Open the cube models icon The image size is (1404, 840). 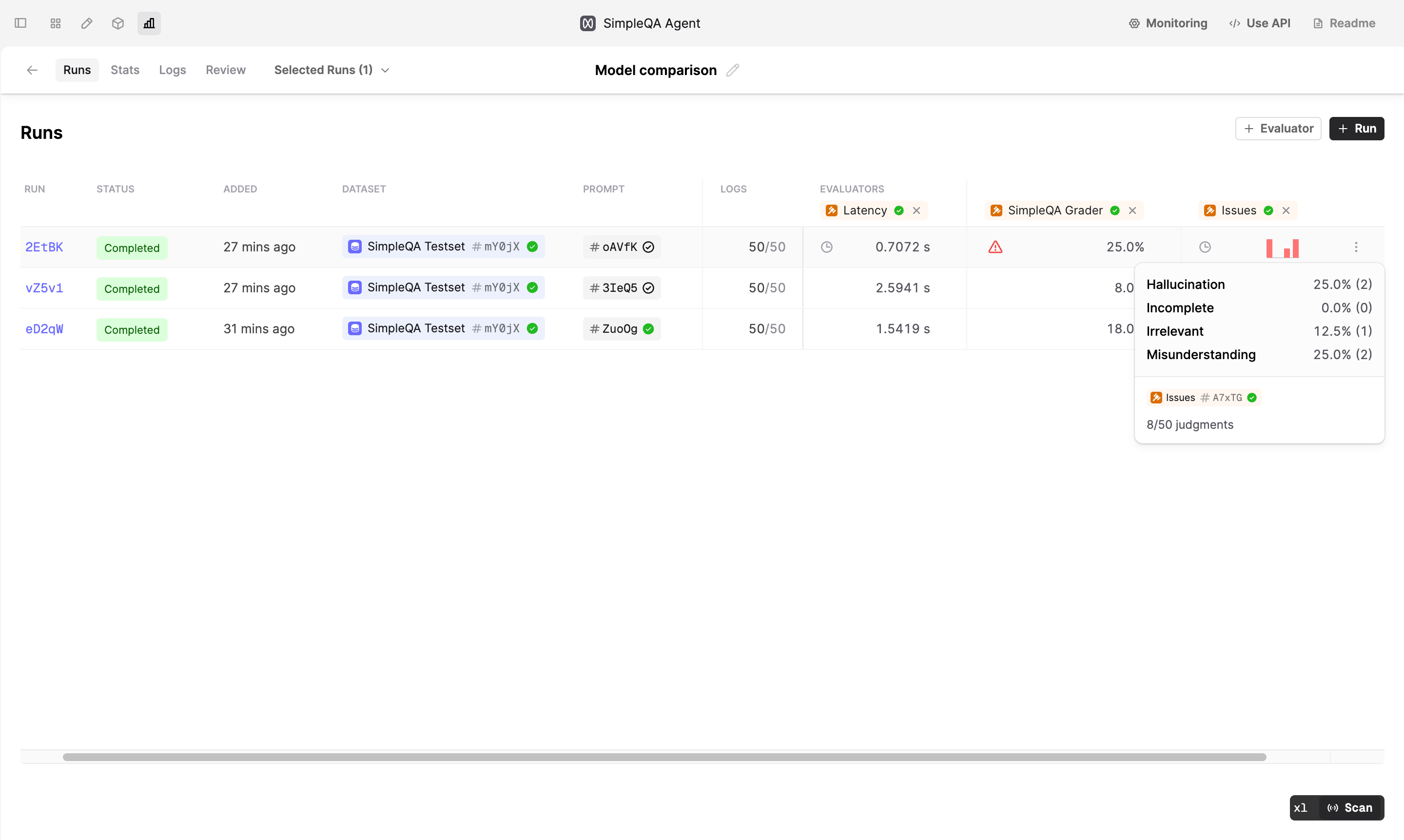click(118, 23)
